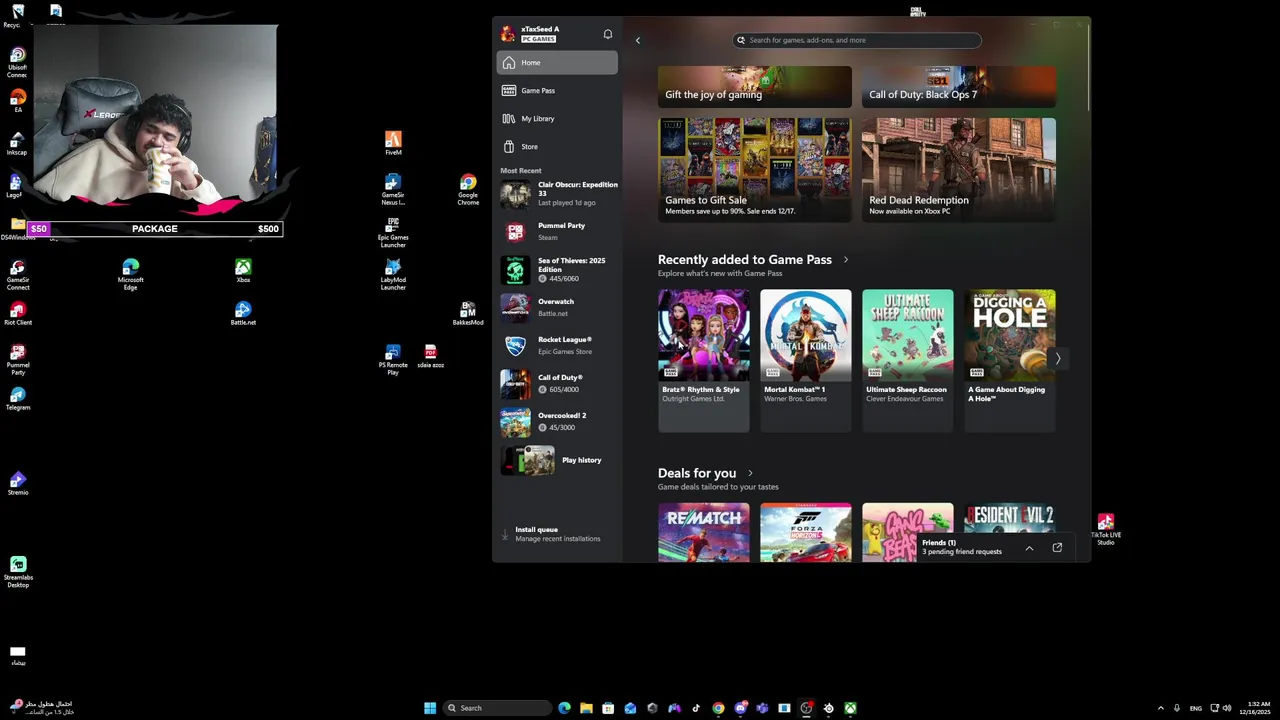Open the Streamlabs Desktop icon

[x=17, y=572]
